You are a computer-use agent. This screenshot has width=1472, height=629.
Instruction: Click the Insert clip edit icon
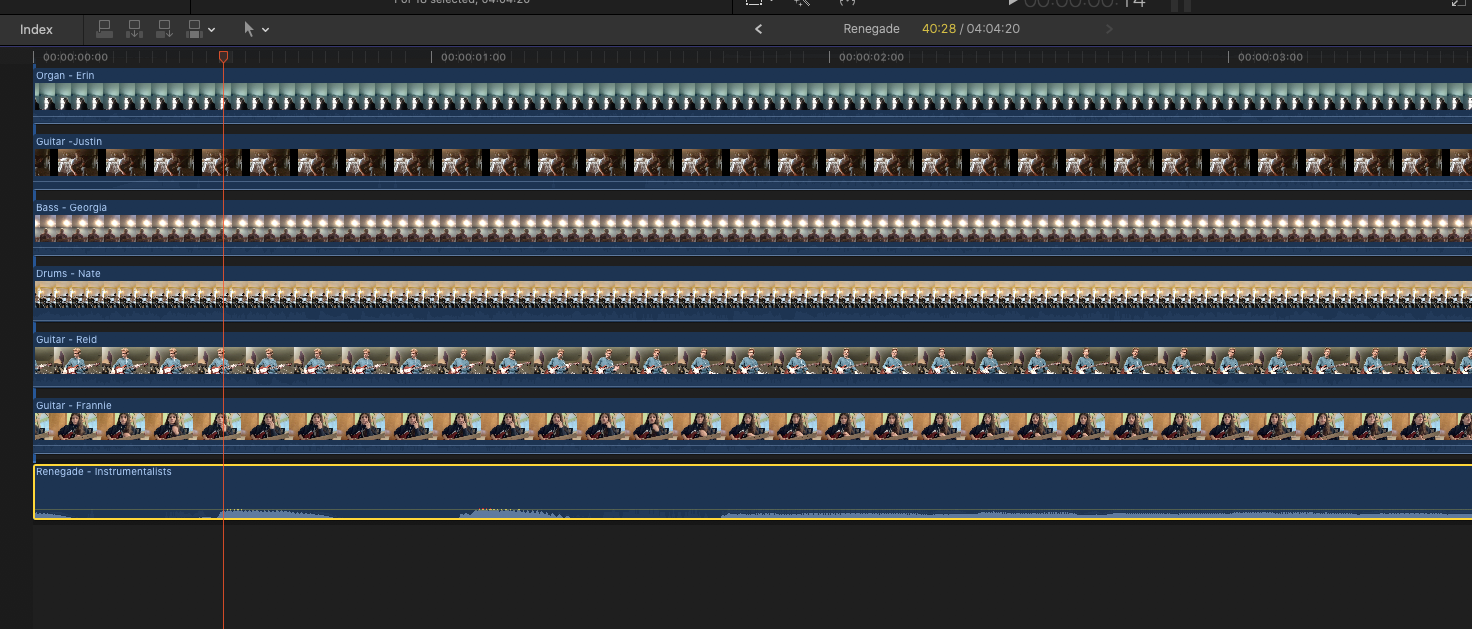pos(135,29)
